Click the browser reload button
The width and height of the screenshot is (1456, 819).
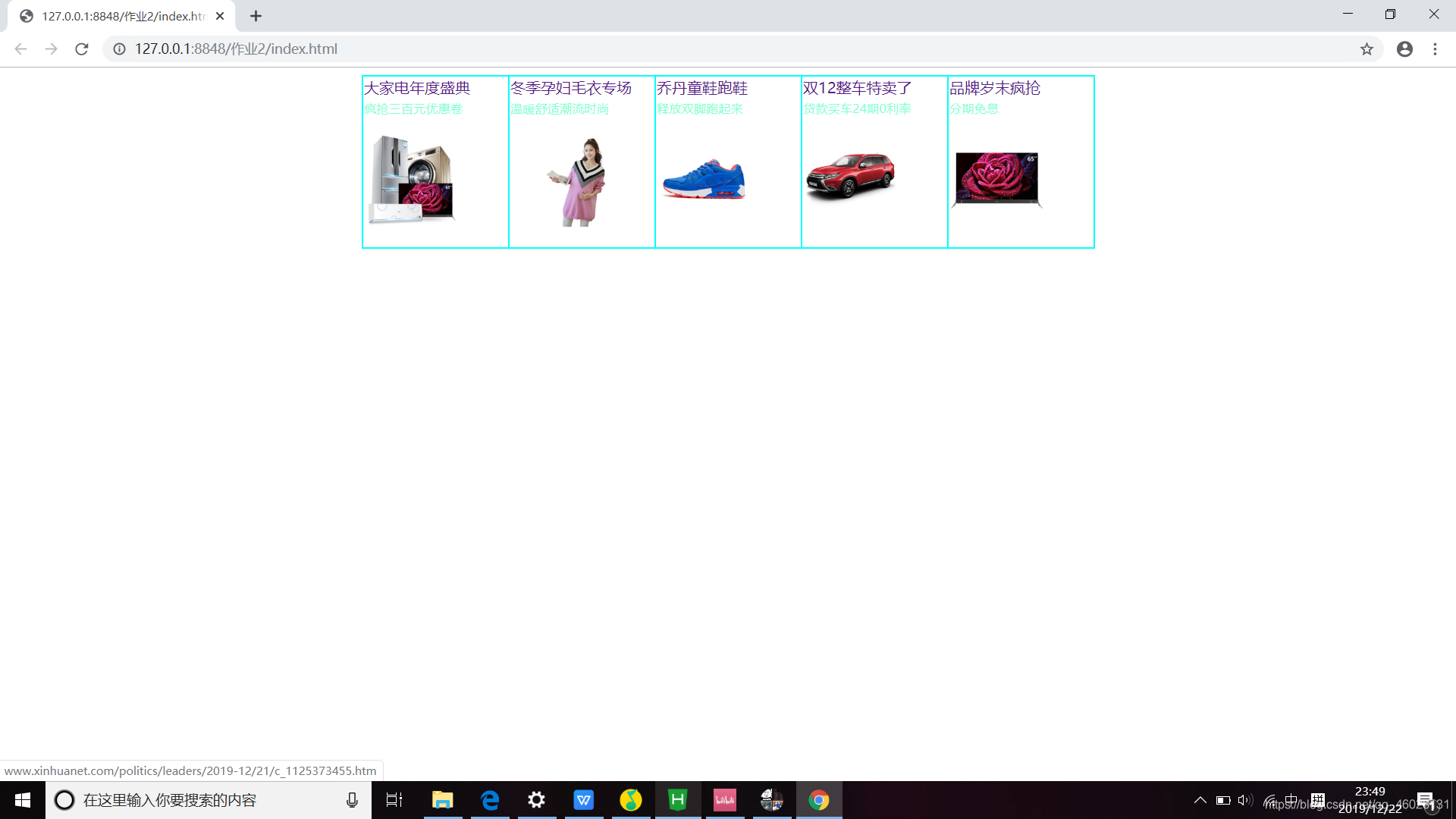point(82,49)
